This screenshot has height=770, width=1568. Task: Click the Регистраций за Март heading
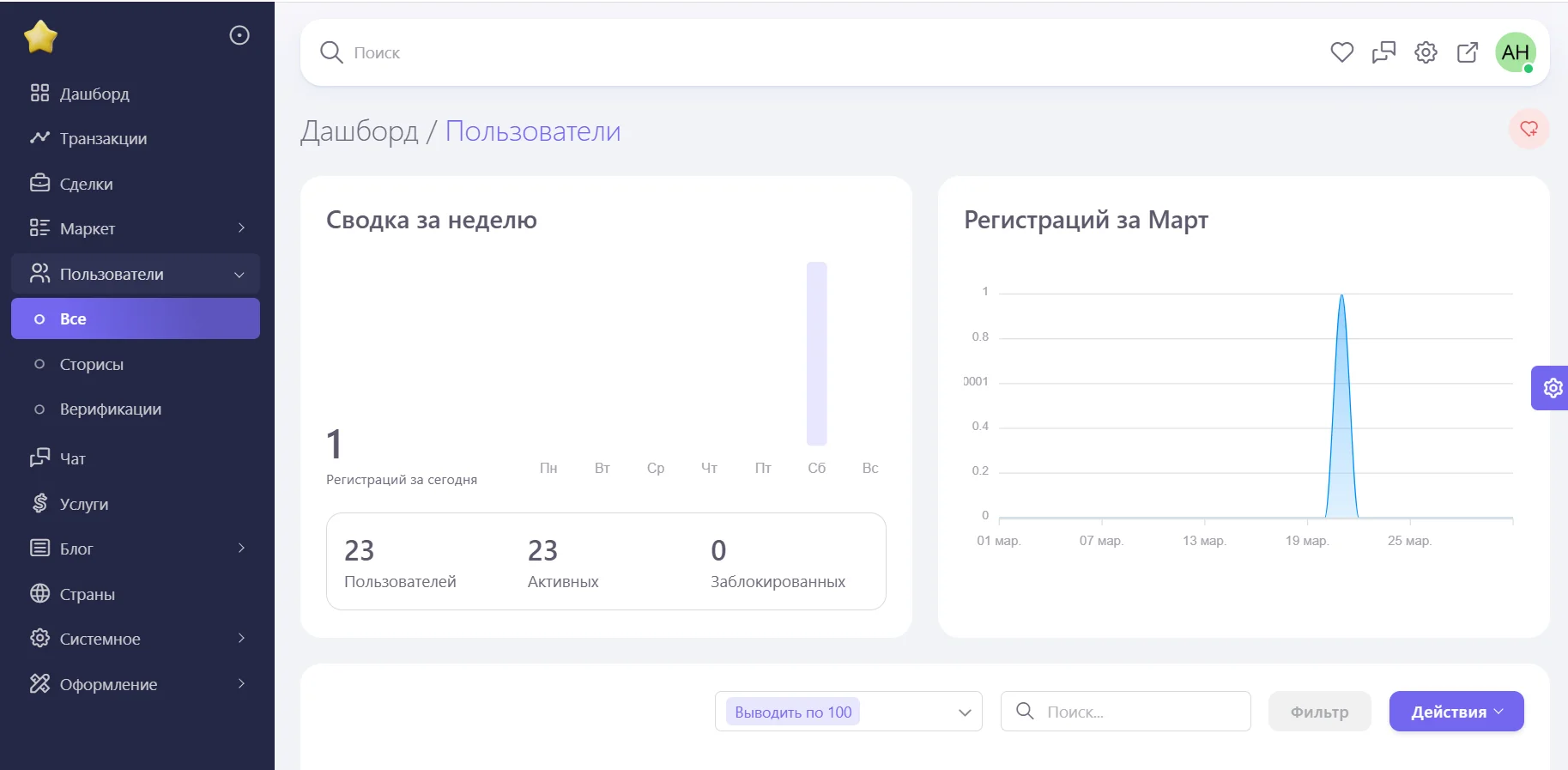[1086, 221]
